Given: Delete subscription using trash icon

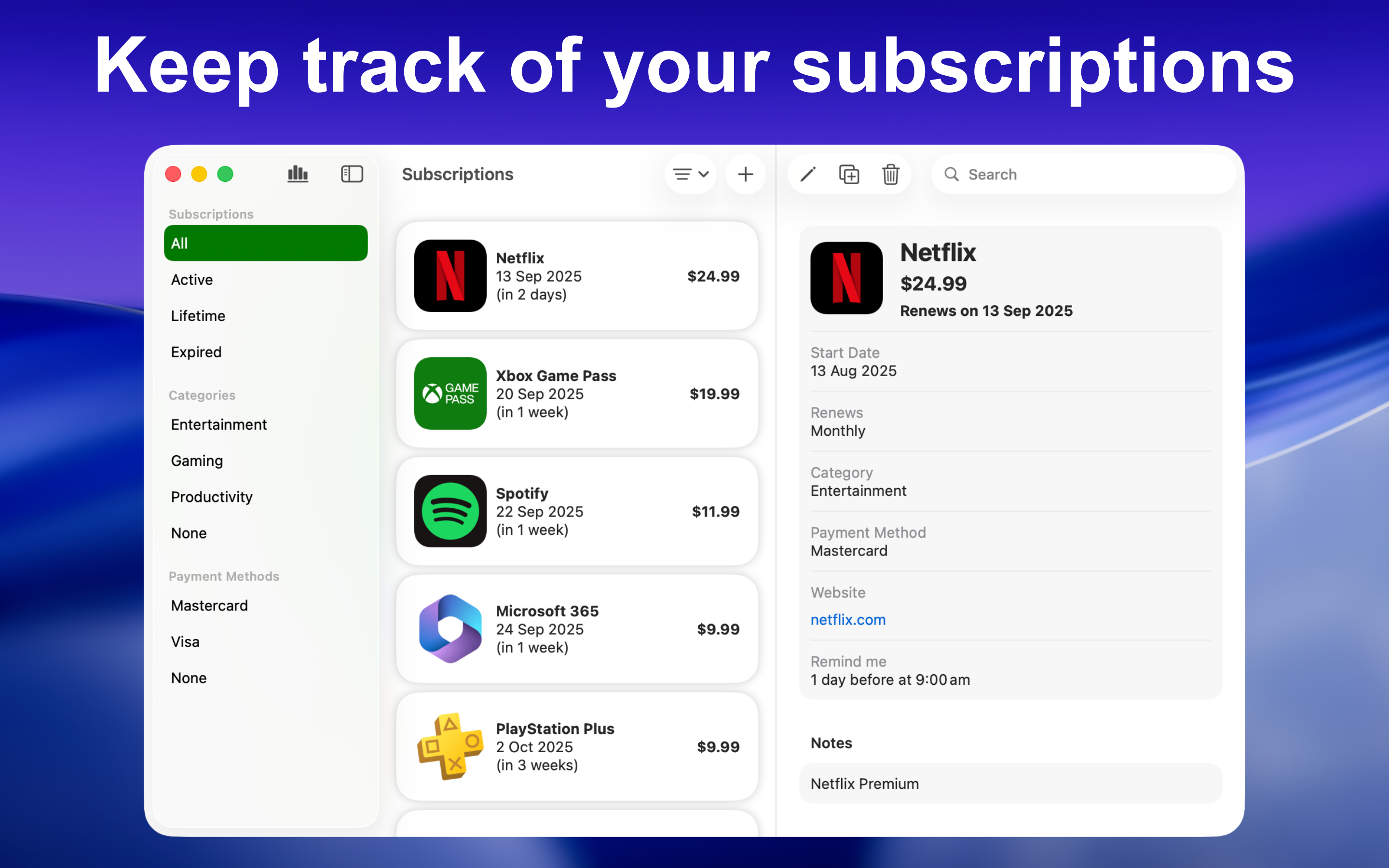Looking at the screenshot, I should click(x=890, y=174).
